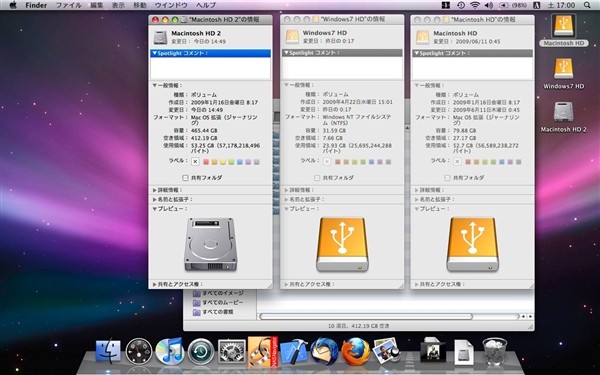The image size is (600, 375).
Task: Expand 詳細情報 in Macintosh HD 2 window
Action: click(155, 190)
